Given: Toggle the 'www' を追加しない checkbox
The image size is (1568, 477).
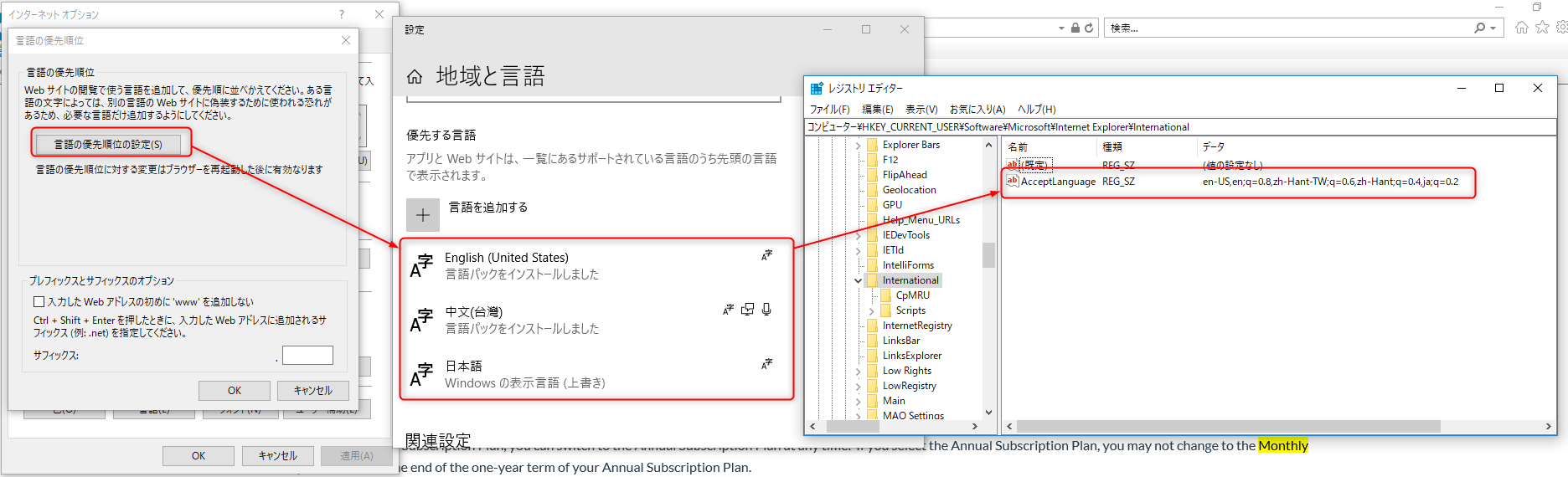Looking at the screenshot, I should point(39,301).
